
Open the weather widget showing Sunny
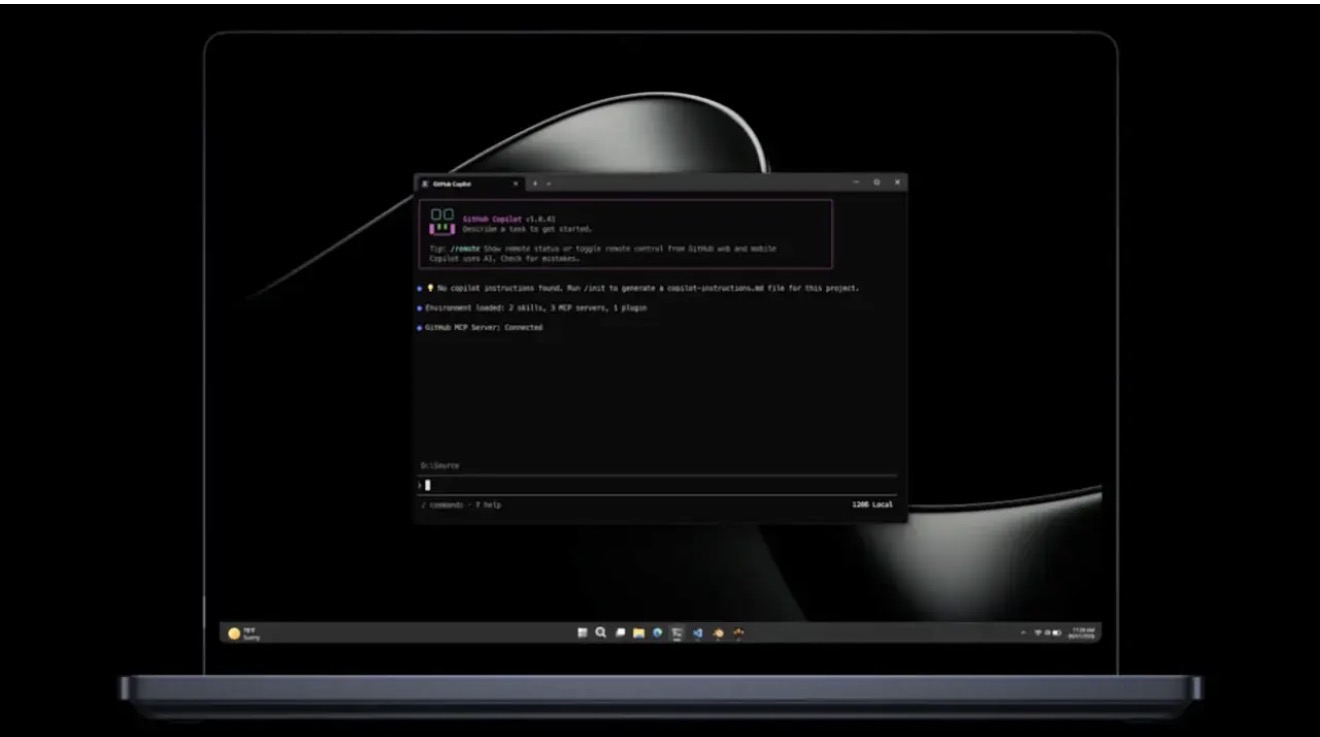pos(244,632)
